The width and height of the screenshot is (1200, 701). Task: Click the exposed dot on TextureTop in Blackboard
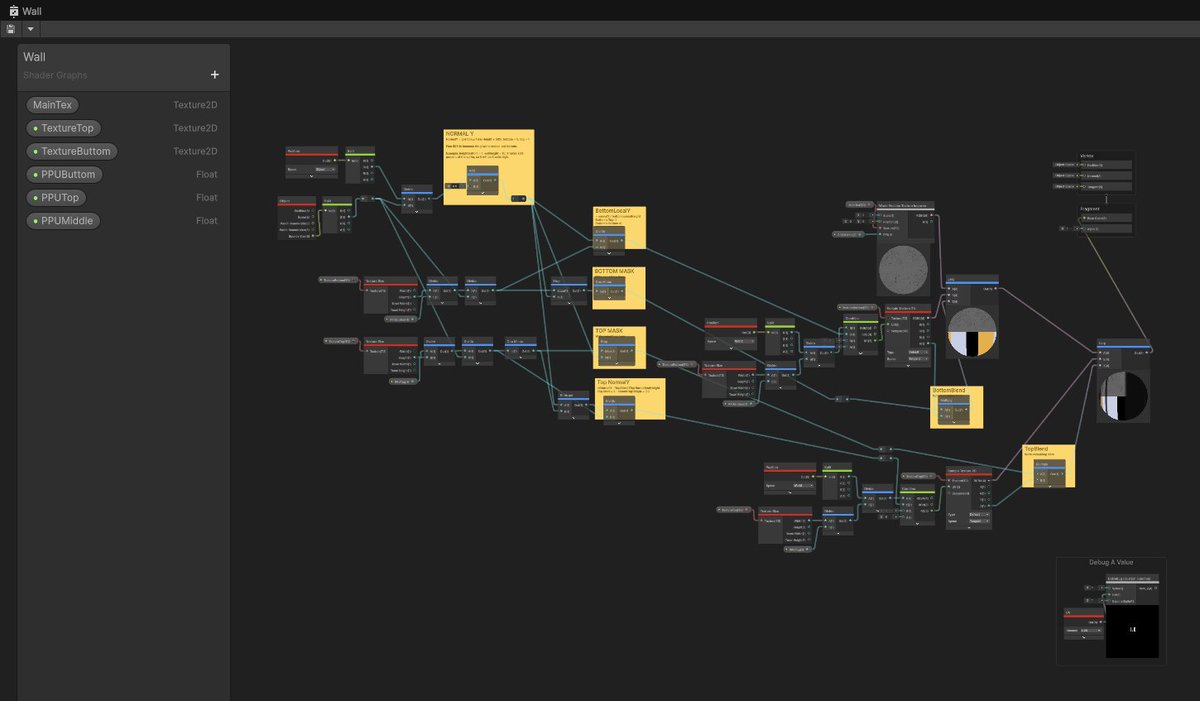tap(36, 128)
